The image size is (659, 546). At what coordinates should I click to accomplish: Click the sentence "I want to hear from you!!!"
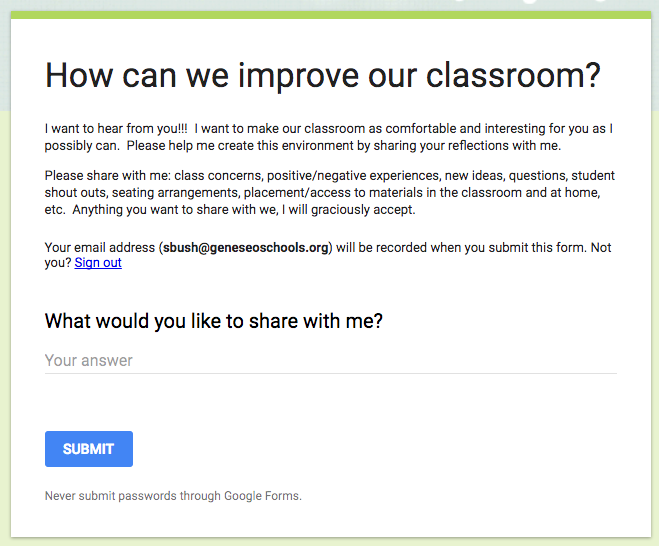(x=116, y=129)
